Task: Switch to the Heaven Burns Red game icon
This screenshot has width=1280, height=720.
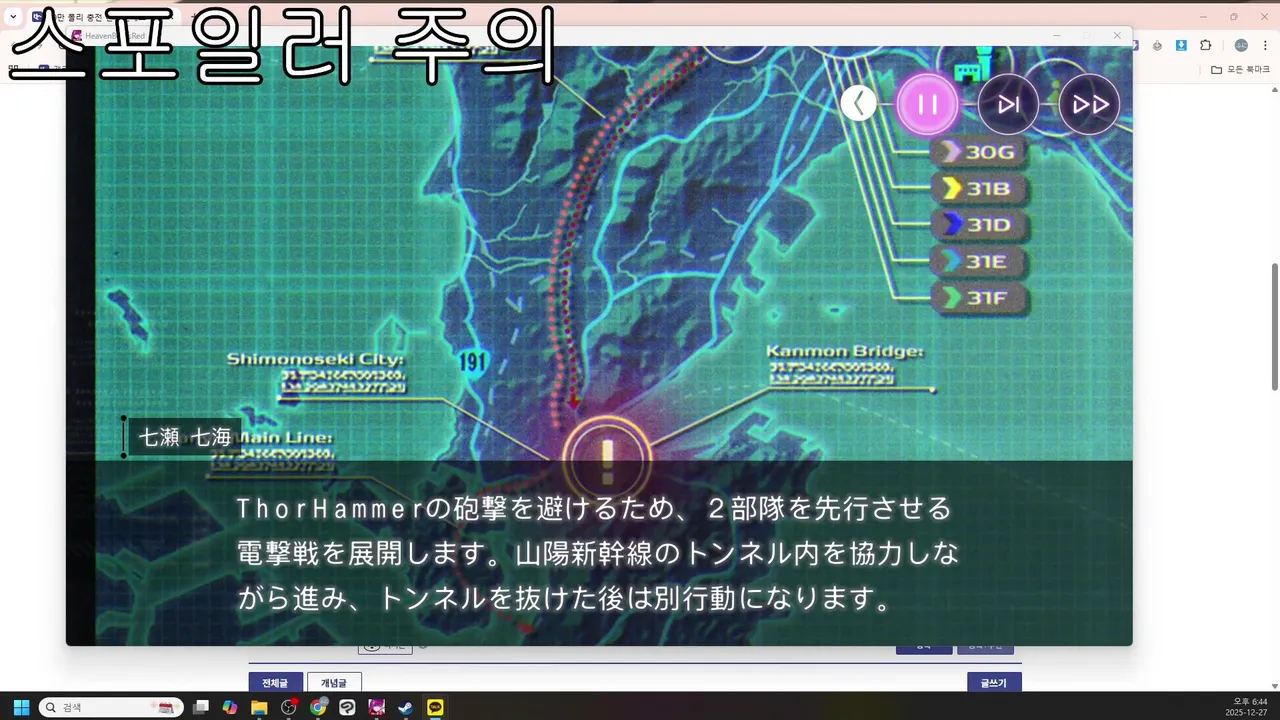Action: (377, 707)
